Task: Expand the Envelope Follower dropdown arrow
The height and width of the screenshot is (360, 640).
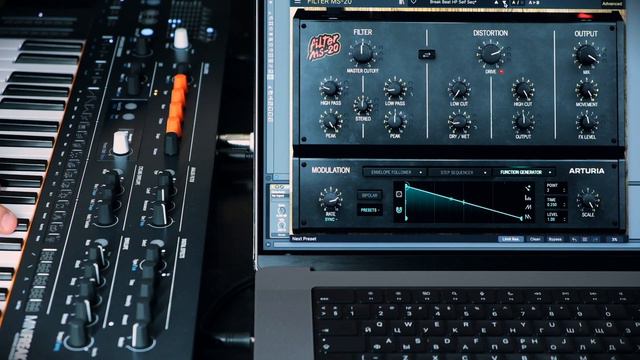Action: 421,173
